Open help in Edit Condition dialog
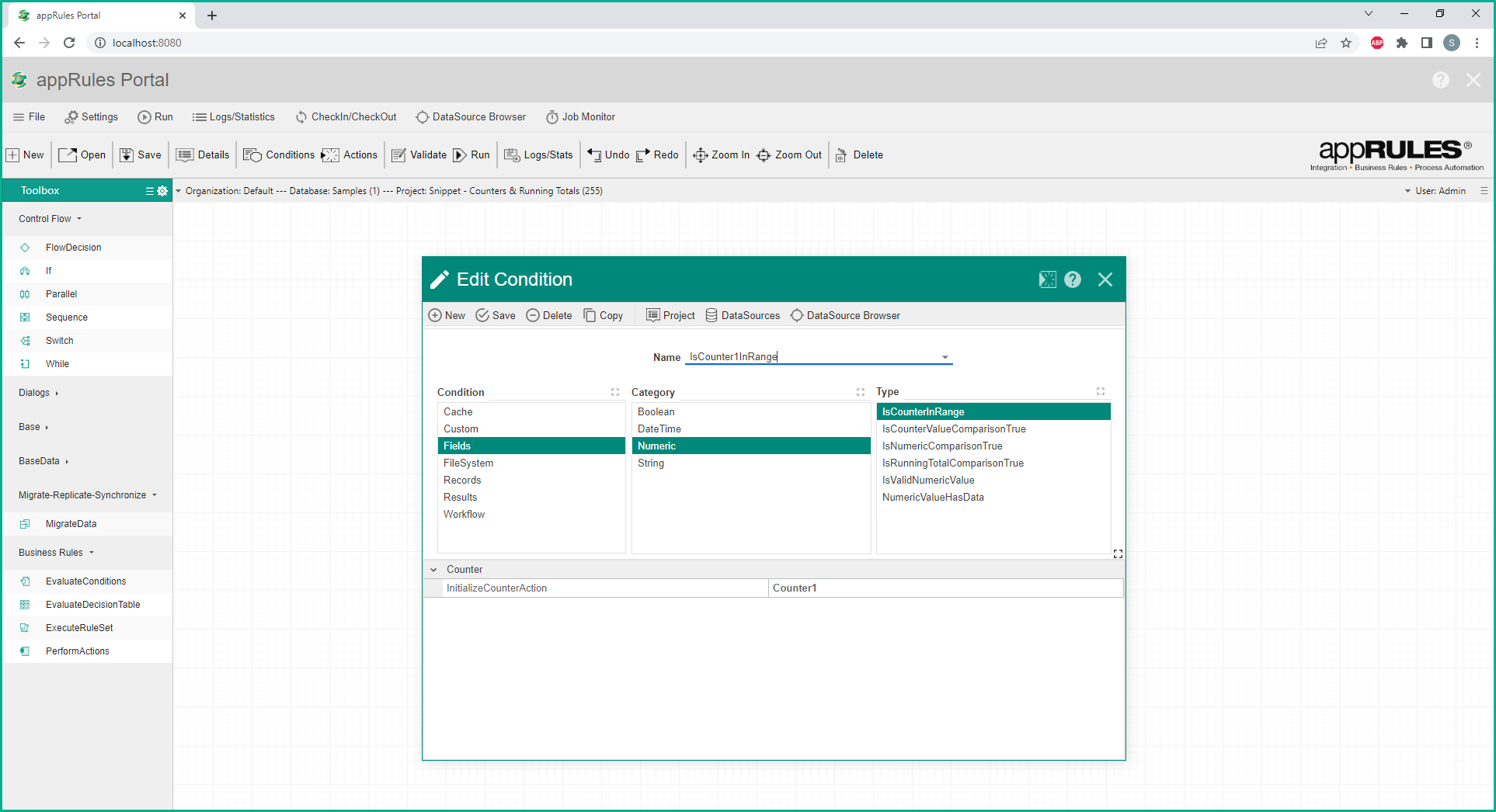 1073,279
